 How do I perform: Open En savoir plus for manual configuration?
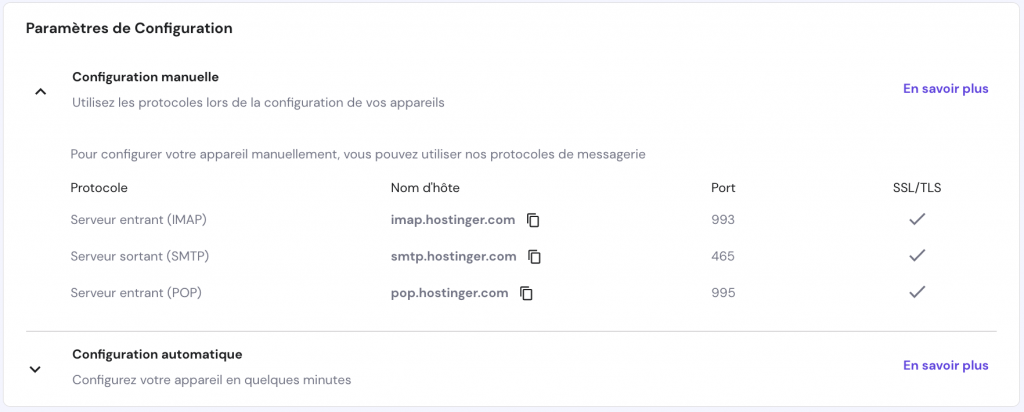[945, 89]
